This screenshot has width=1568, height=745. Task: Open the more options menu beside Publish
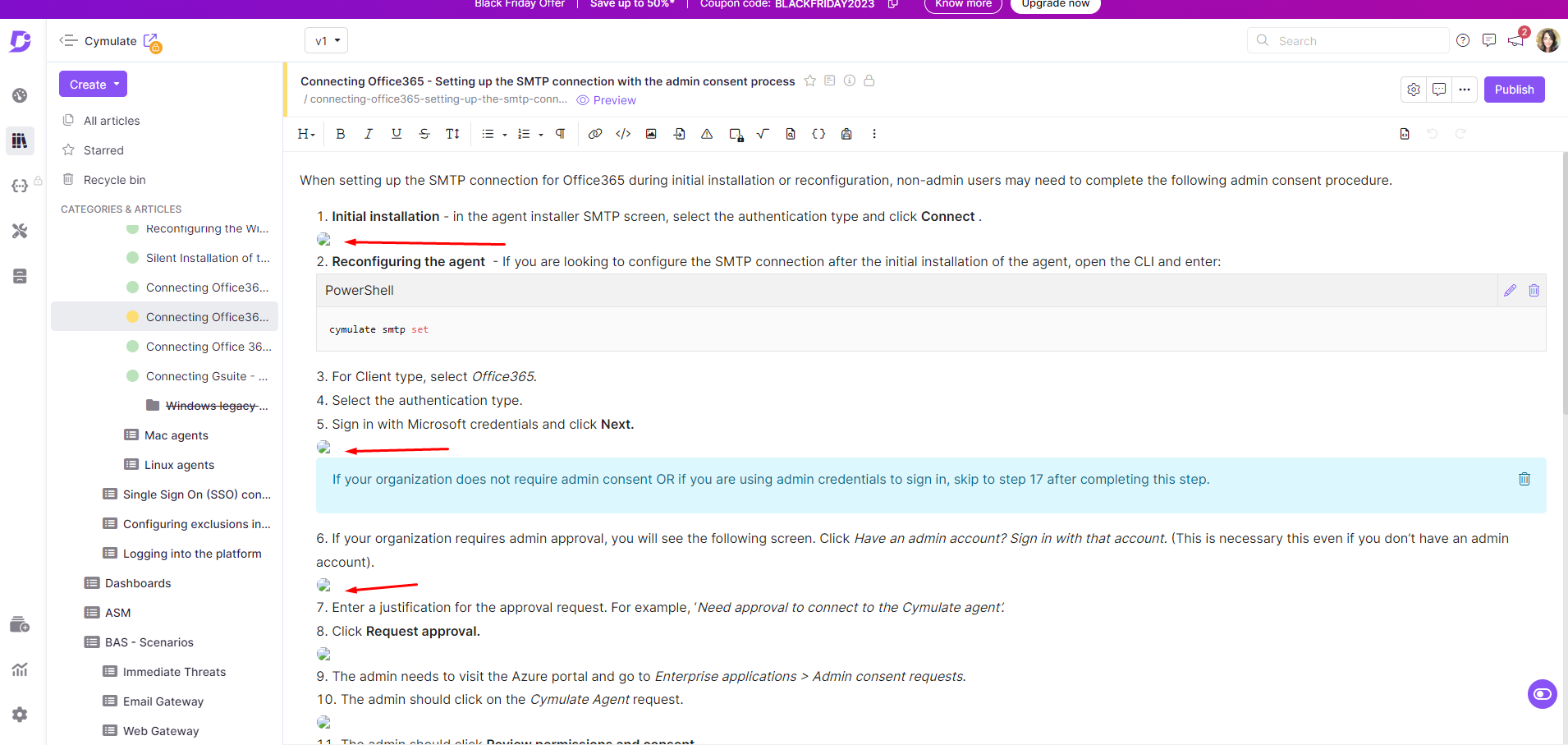tap(1465, 90)
